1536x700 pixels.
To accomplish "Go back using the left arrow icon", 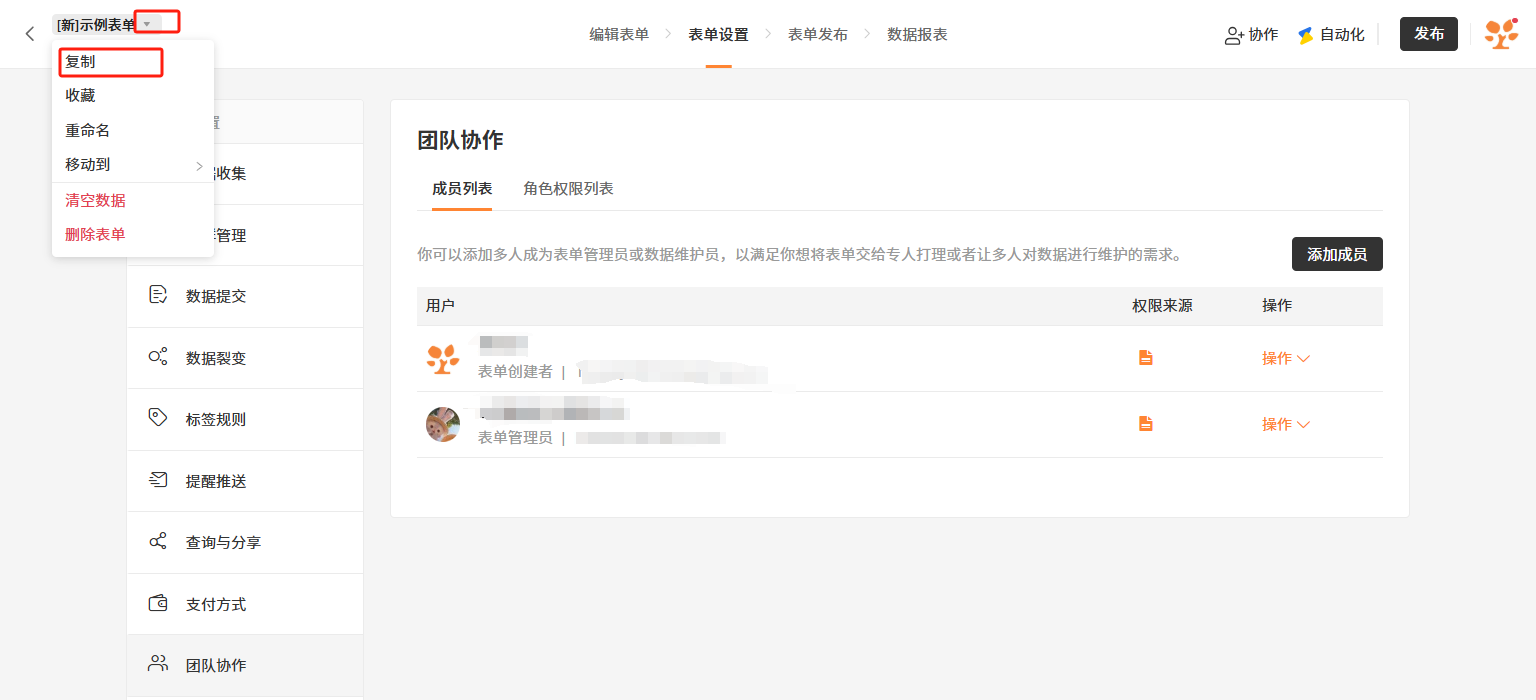I will [x=30, y=34].
